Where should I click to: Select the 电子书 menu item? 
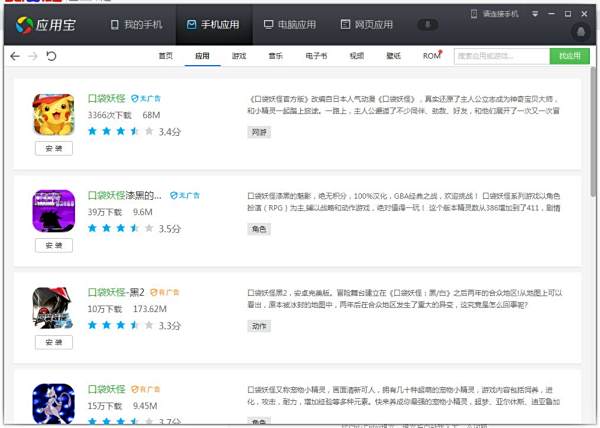(316, 56)
